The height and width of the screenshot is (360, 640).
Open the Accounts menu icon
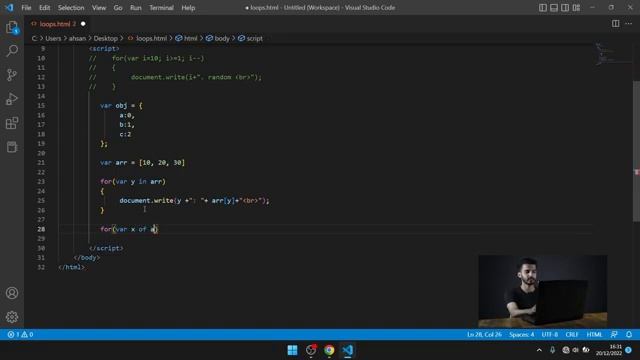tap(12, 293)
